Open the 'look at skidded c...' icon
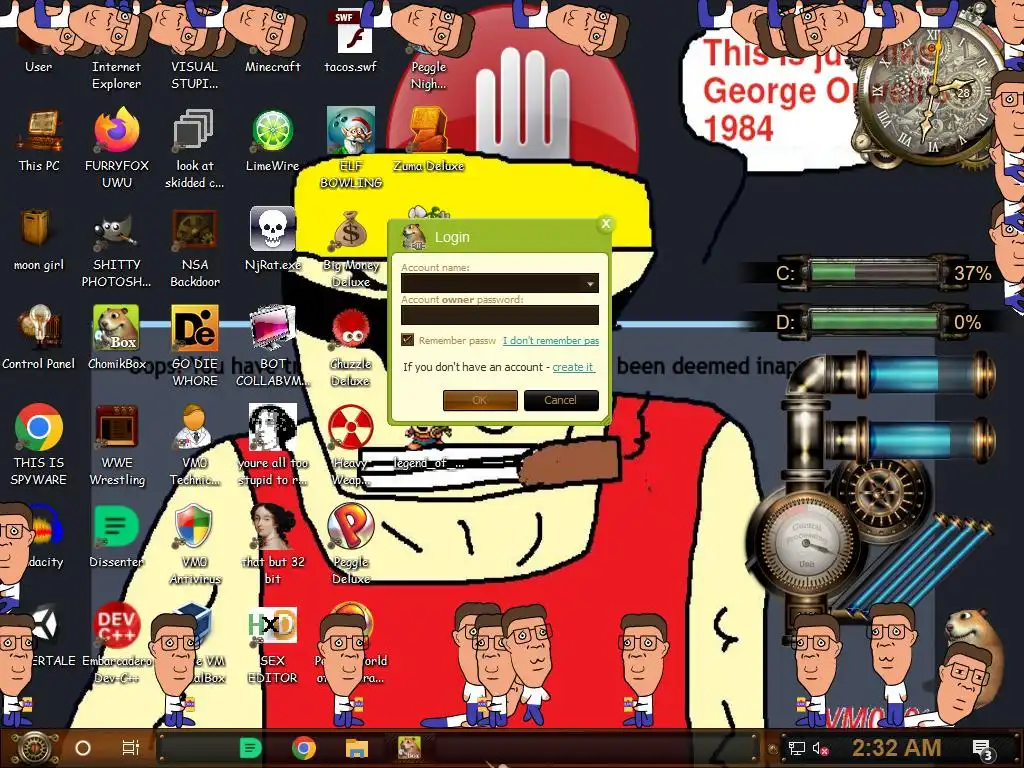 pyautogui.click(x=195, y=148)
